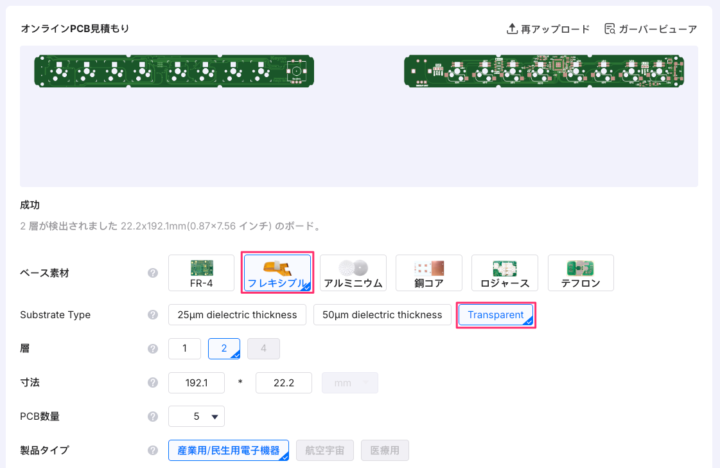Select アルミニウム base material
Image resolution: width=720 pixels, height=468 pixels.
tap(353, 272)
